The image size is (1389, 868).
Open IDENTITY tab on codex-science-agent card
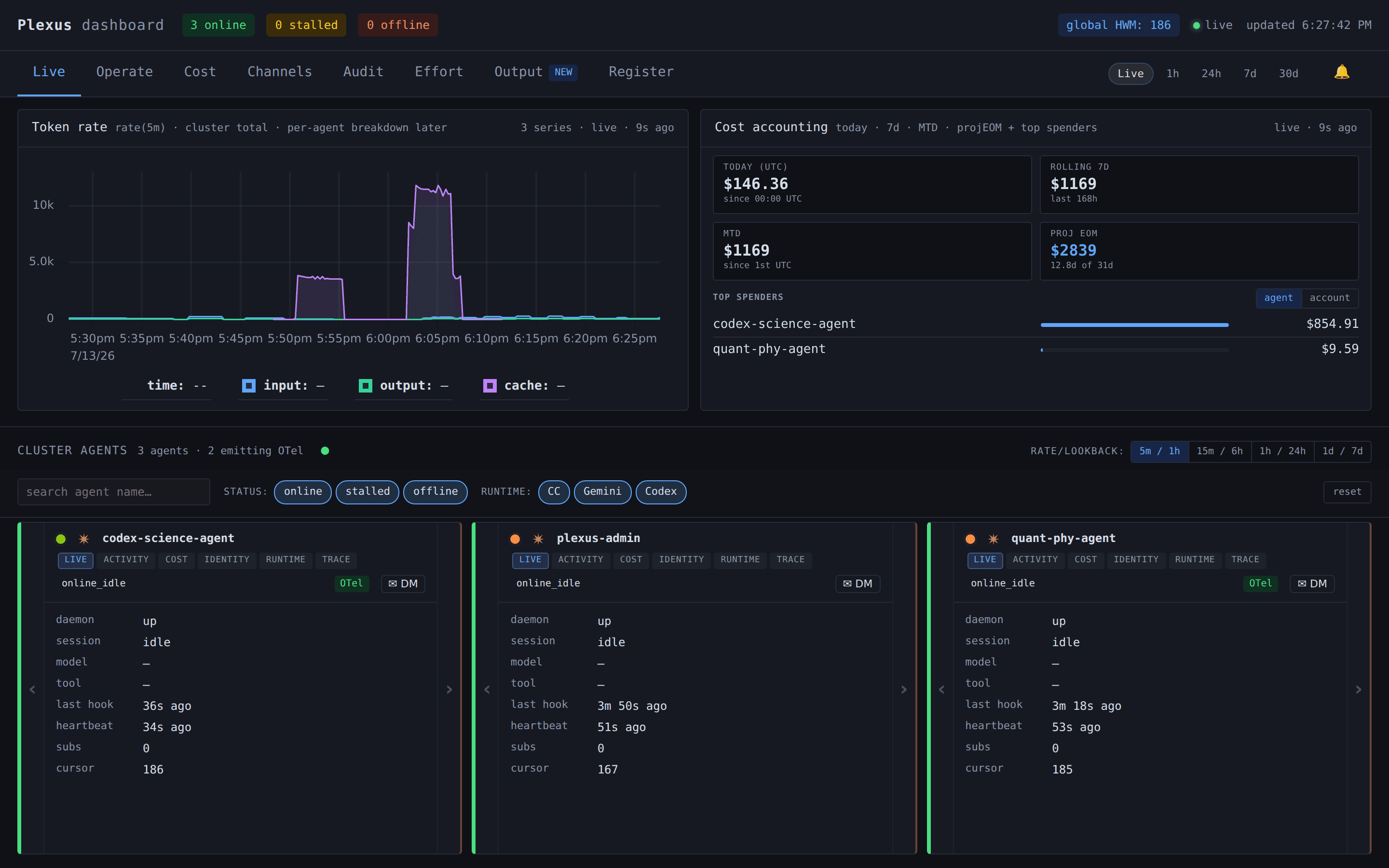(227, 560)
